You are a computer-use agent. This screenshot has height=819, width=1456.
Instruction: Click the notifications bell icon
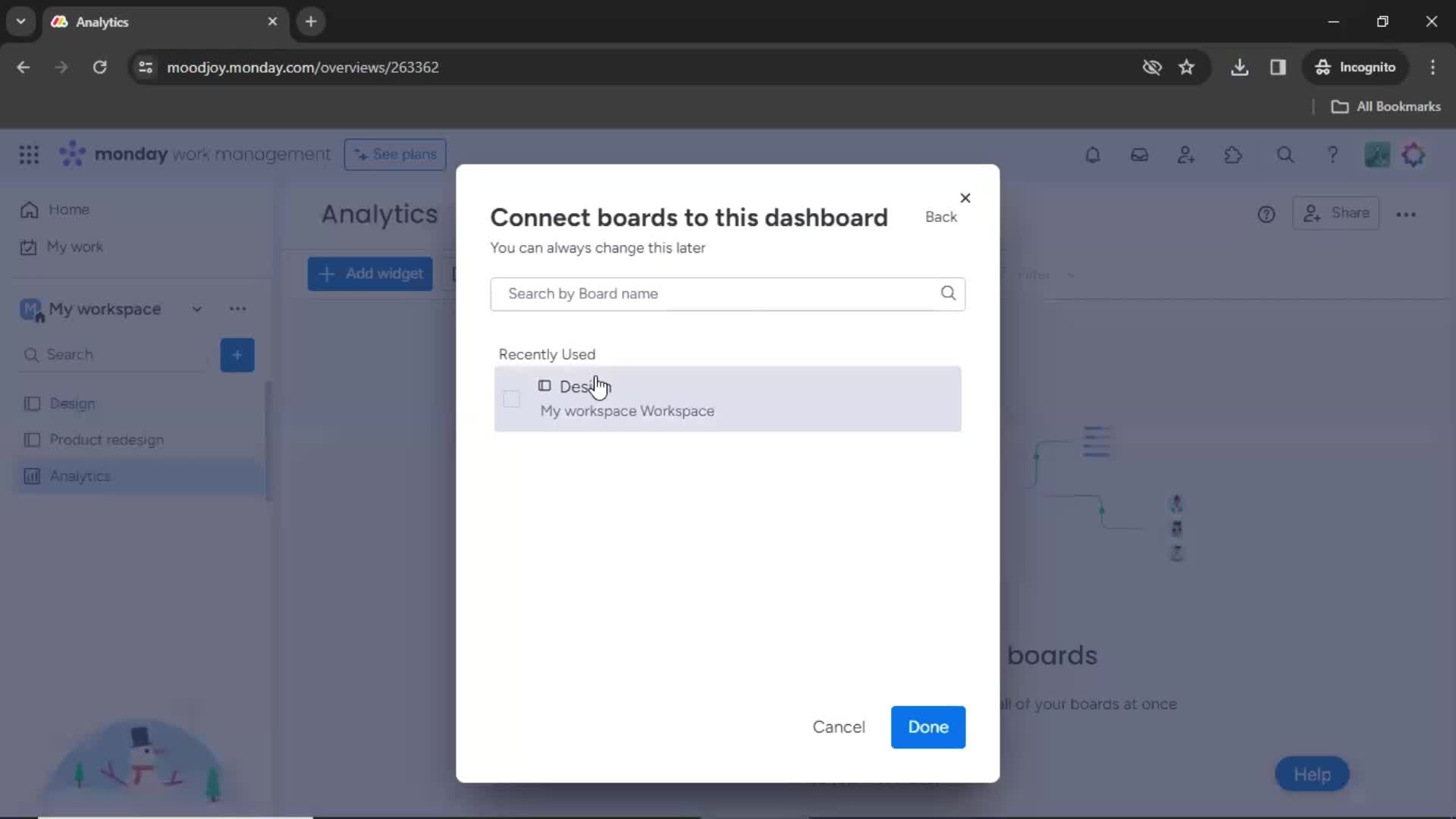click(1092, 154)
